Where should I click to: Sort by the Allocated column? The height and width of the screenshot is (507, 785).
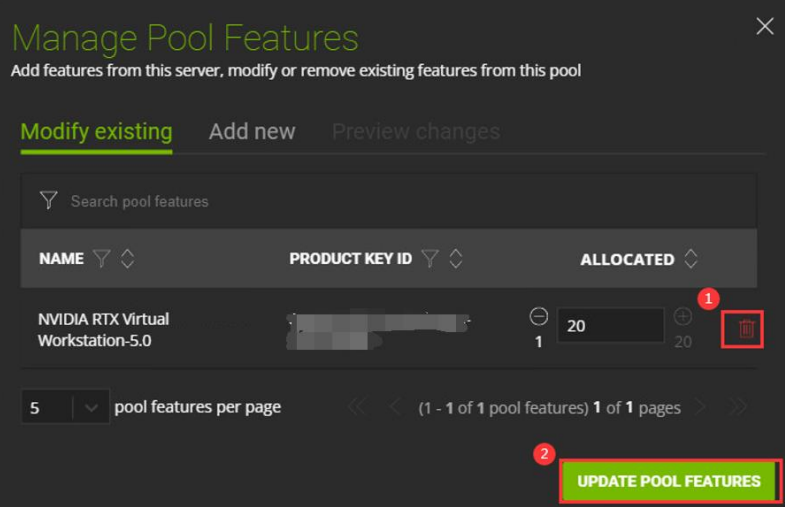point(691,259)
